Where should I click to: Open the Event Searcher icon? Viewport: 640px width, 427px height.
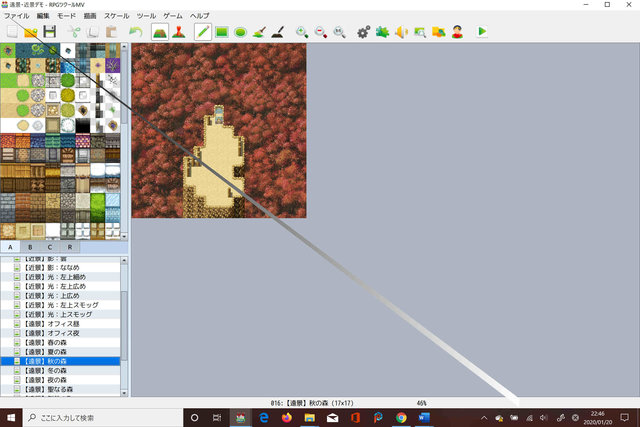point(420,32)
